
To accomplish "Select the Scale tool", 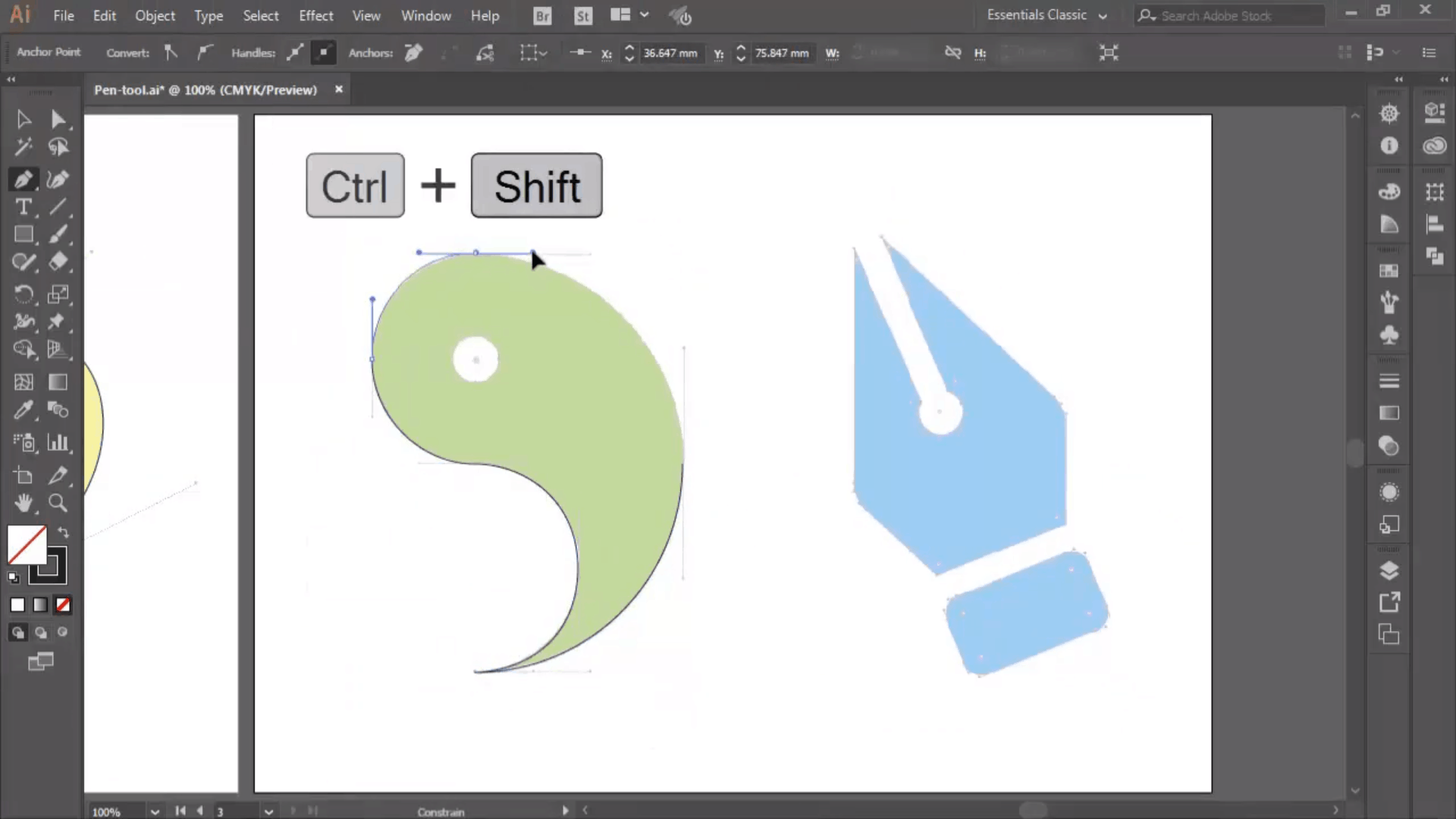I will pyautogui.click(x=58, y=294).
